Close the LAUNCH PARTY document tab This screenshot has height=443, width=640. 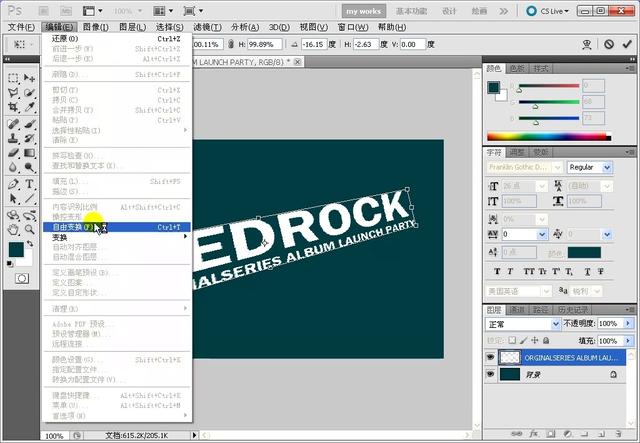[298, 62]
